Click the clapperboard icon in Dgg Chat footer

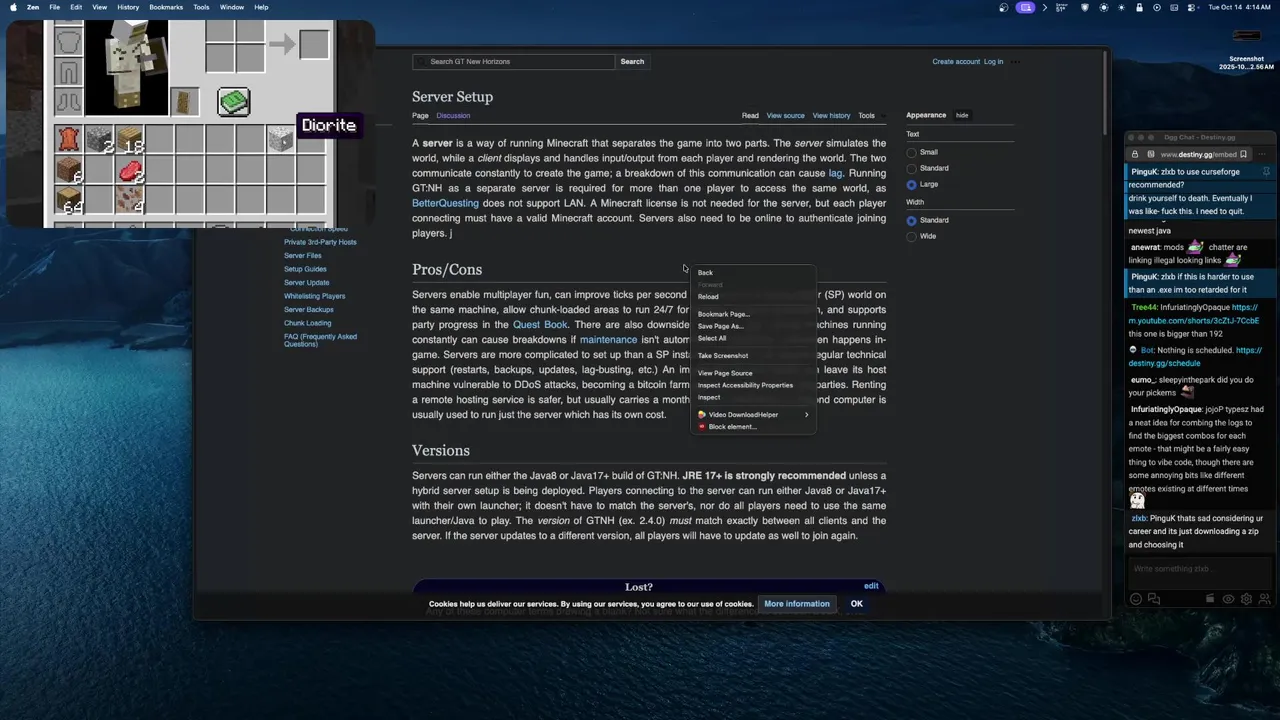tap(1210, 599)
